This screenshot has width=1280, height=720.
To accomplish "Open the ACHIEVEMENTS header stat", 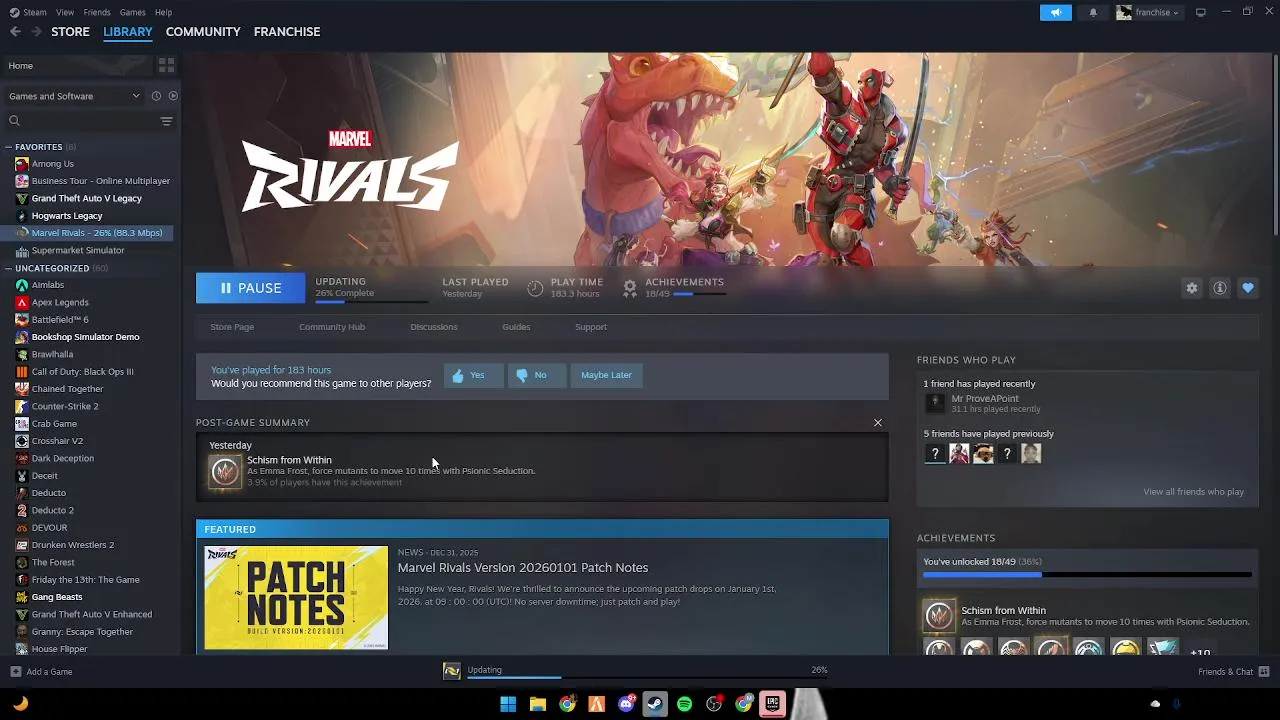I will [673, 288].
